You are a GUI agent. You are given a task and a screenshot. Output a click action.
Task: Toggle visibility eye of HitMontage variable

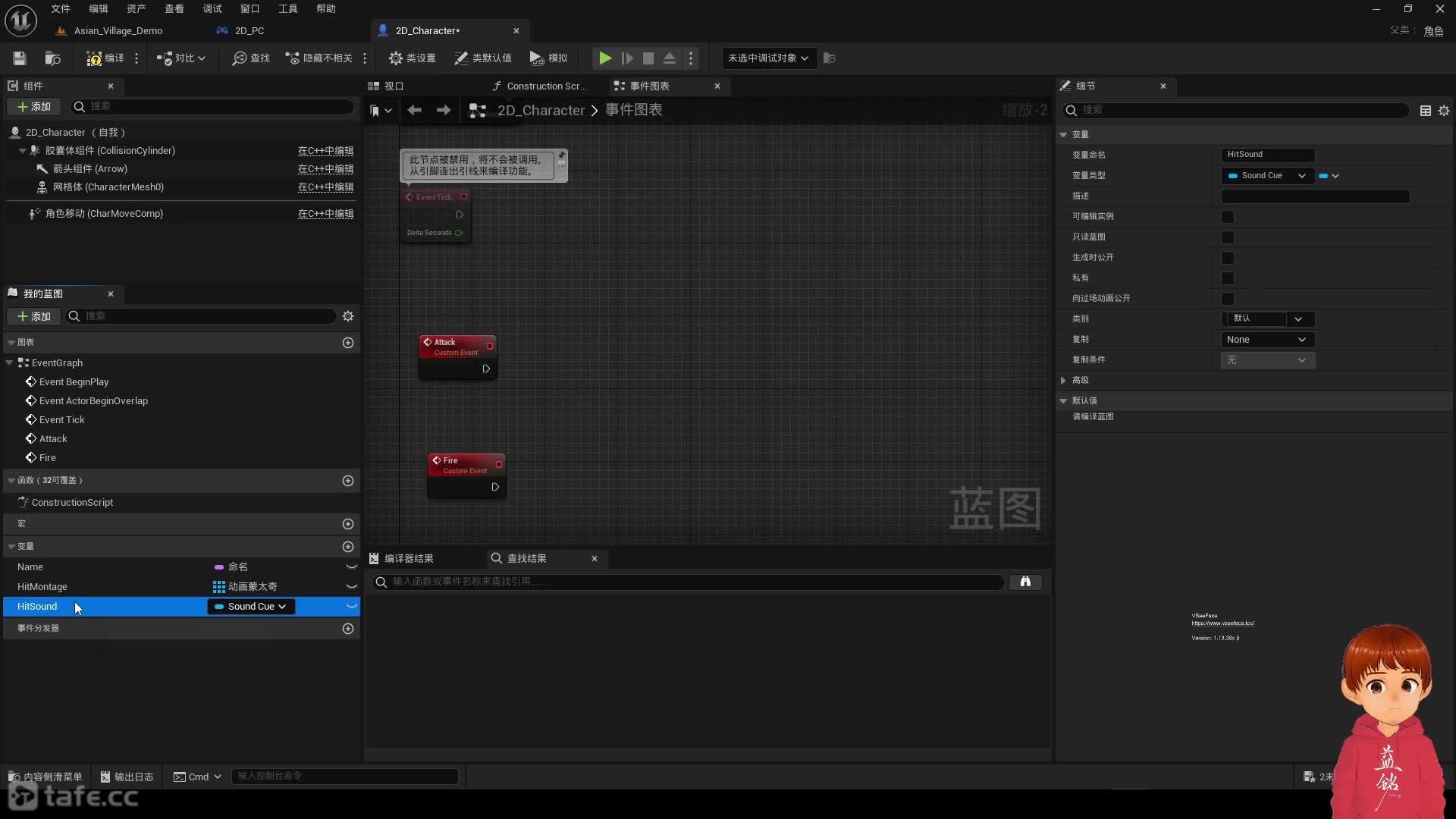[351, 587]
